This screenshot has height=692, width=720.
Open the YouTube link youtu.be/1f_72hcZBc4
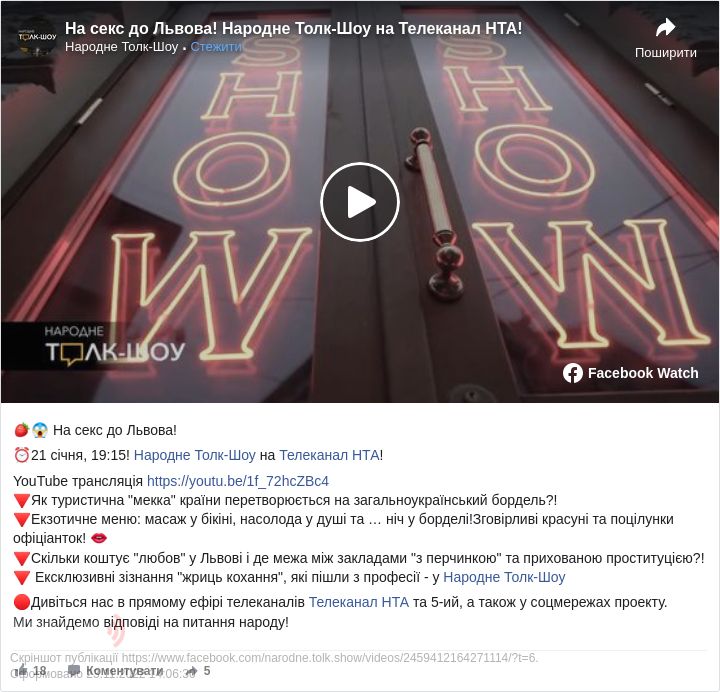click(237, 481)
